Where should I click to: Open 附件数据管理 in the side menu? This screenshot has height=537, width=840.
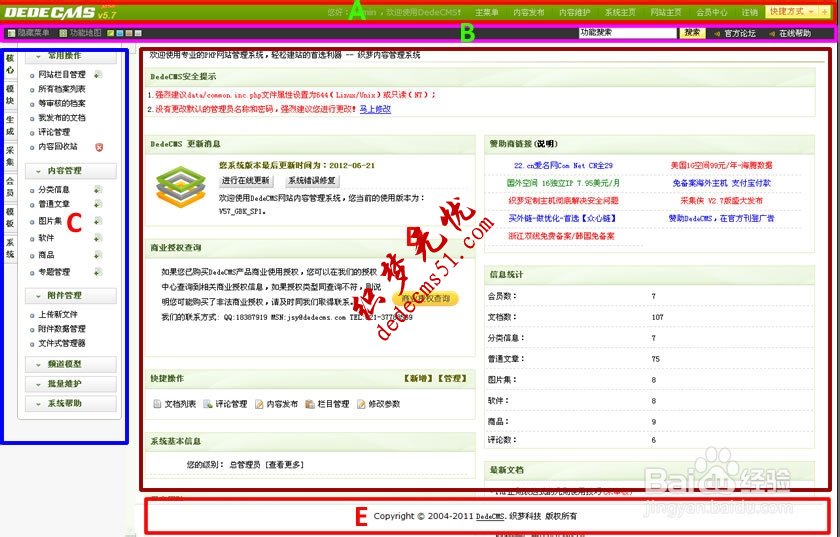(62, 329)
